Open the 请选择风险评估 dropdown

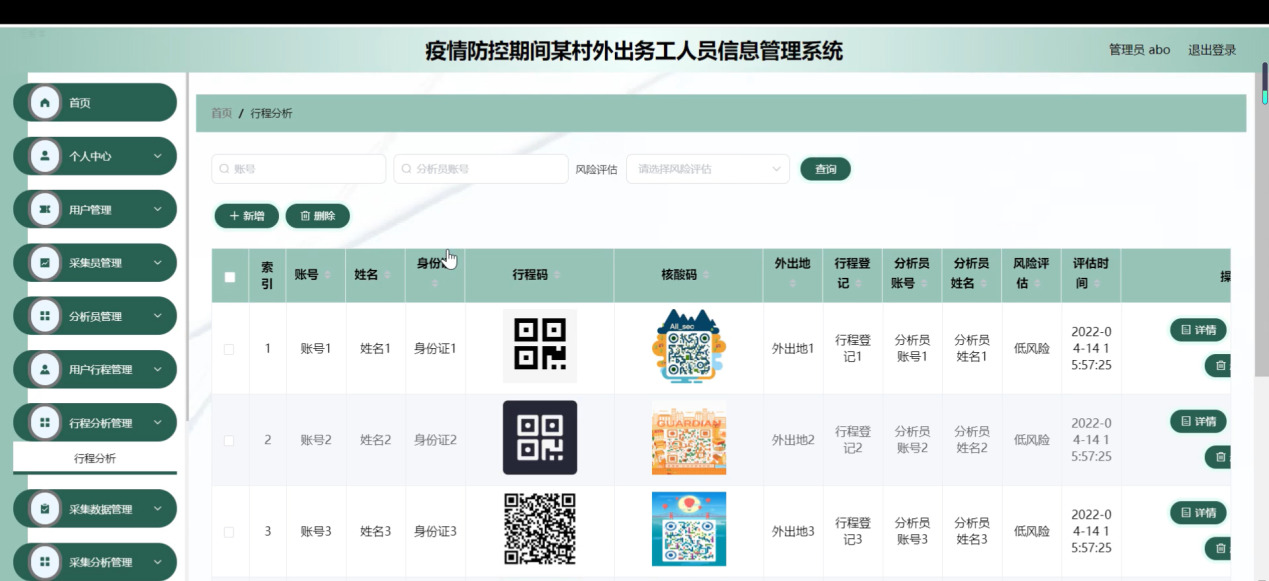708,169
